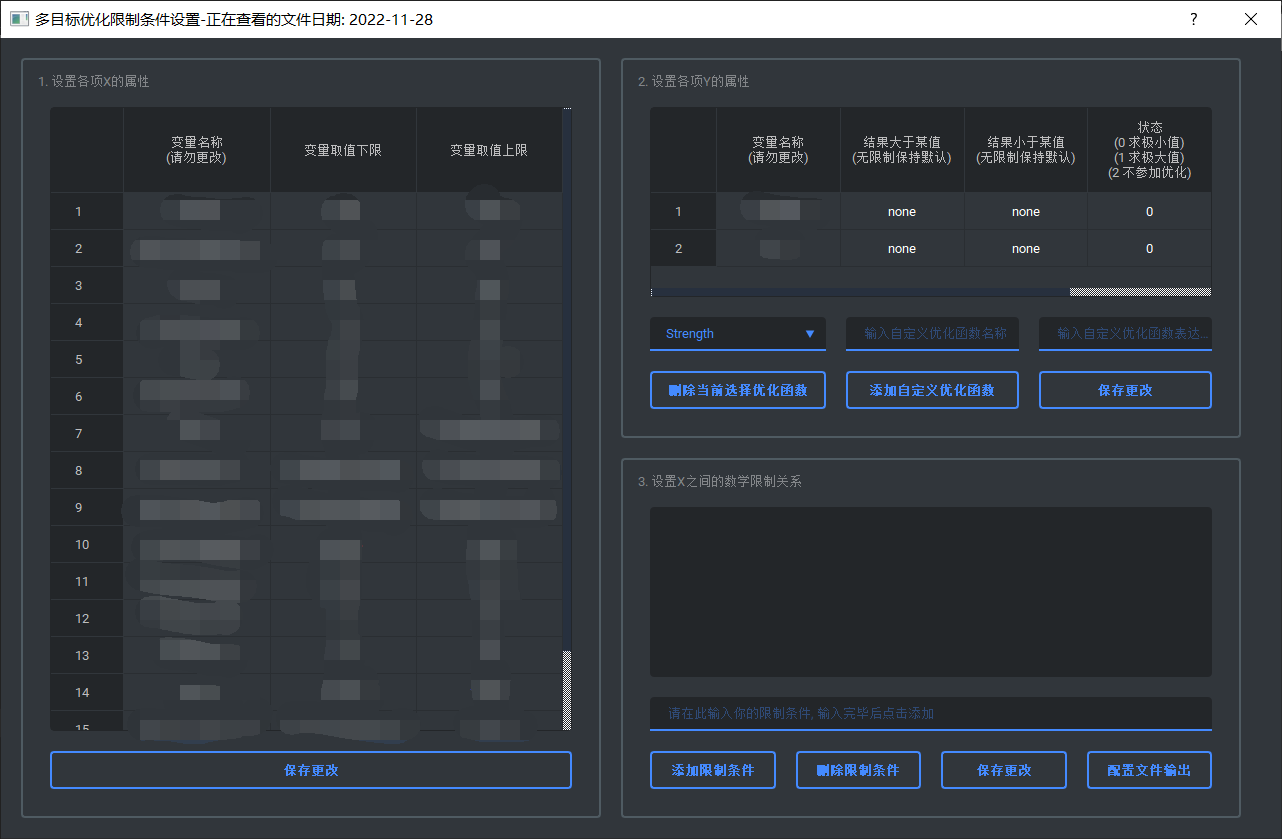Viewport: 1282px width, 839px height.
Task: Select row 1 header in X table
Action: coord(87,211)
